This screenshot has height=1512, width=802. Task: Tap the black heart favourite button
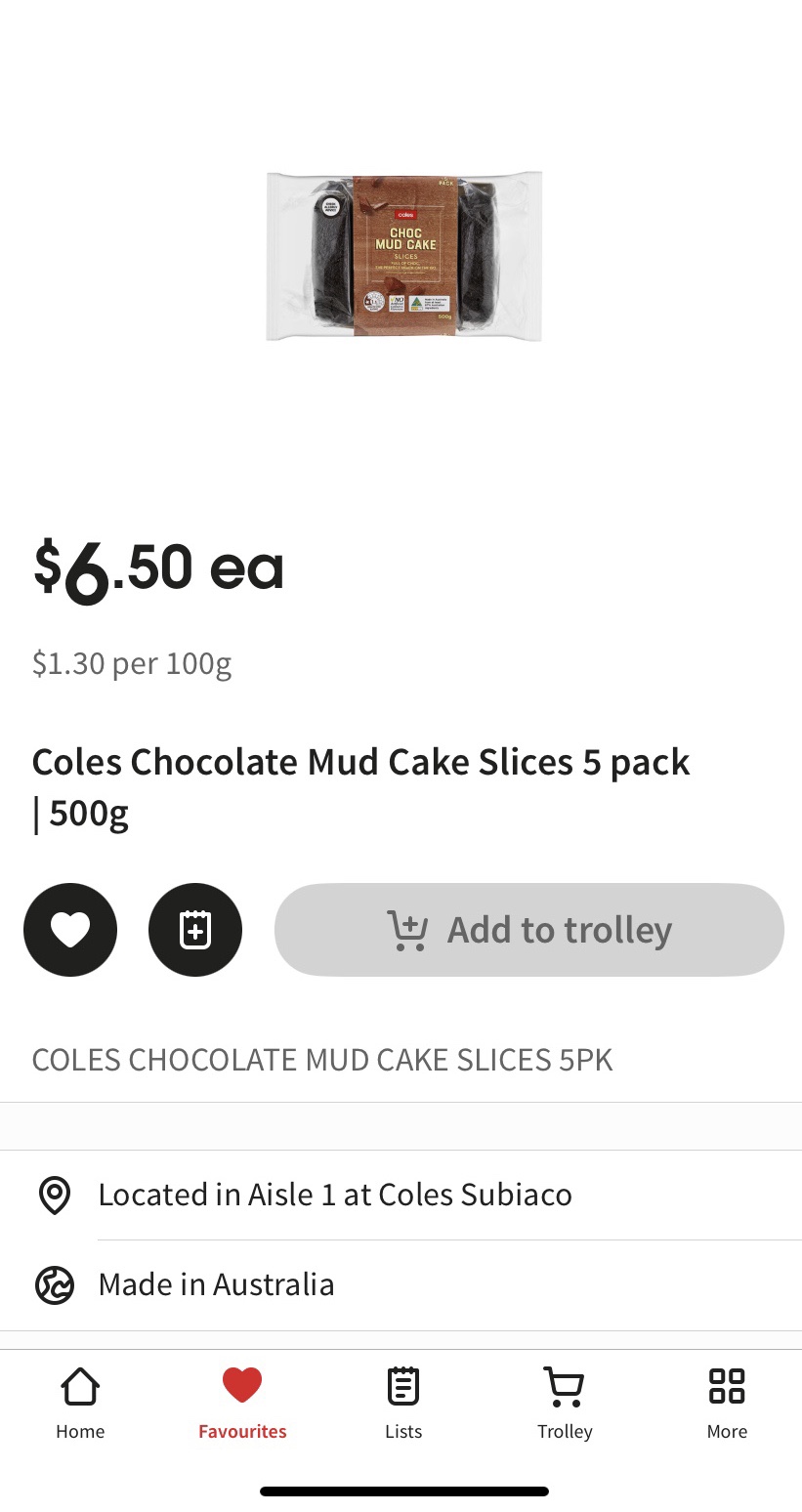click(x=70, y=930)
